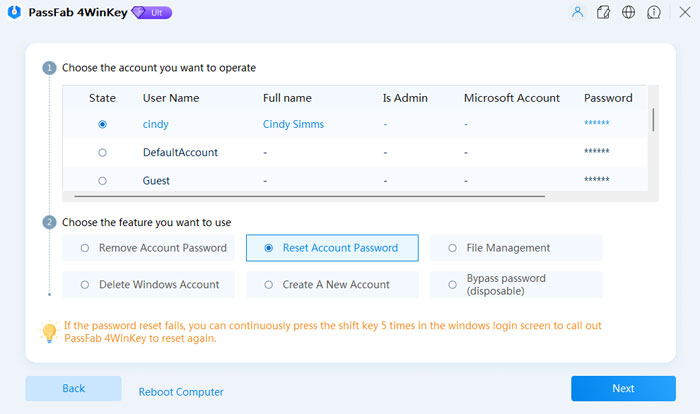
Task: Click the Ult diamond badge
Action: [x=152, y=13]
